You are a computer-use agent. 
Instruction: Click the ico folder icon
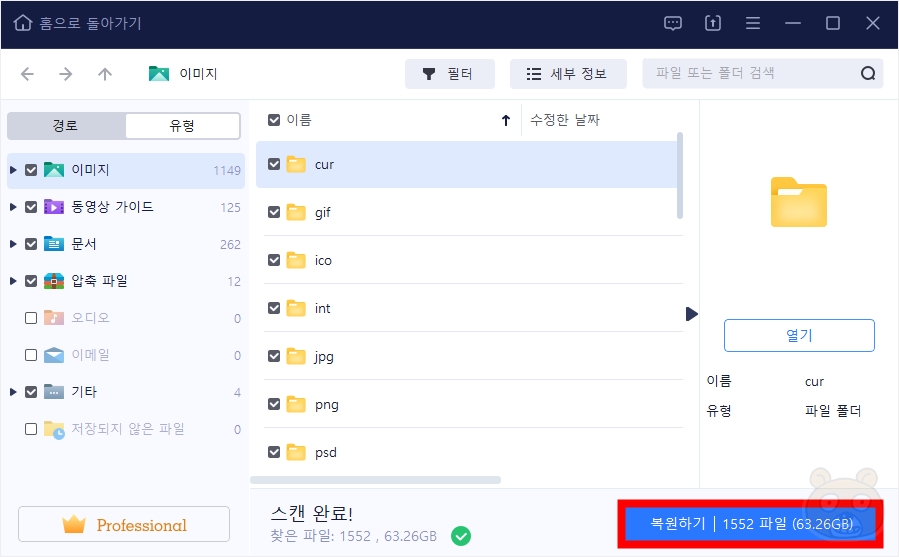pyautogui.click(x=296, y=260)
